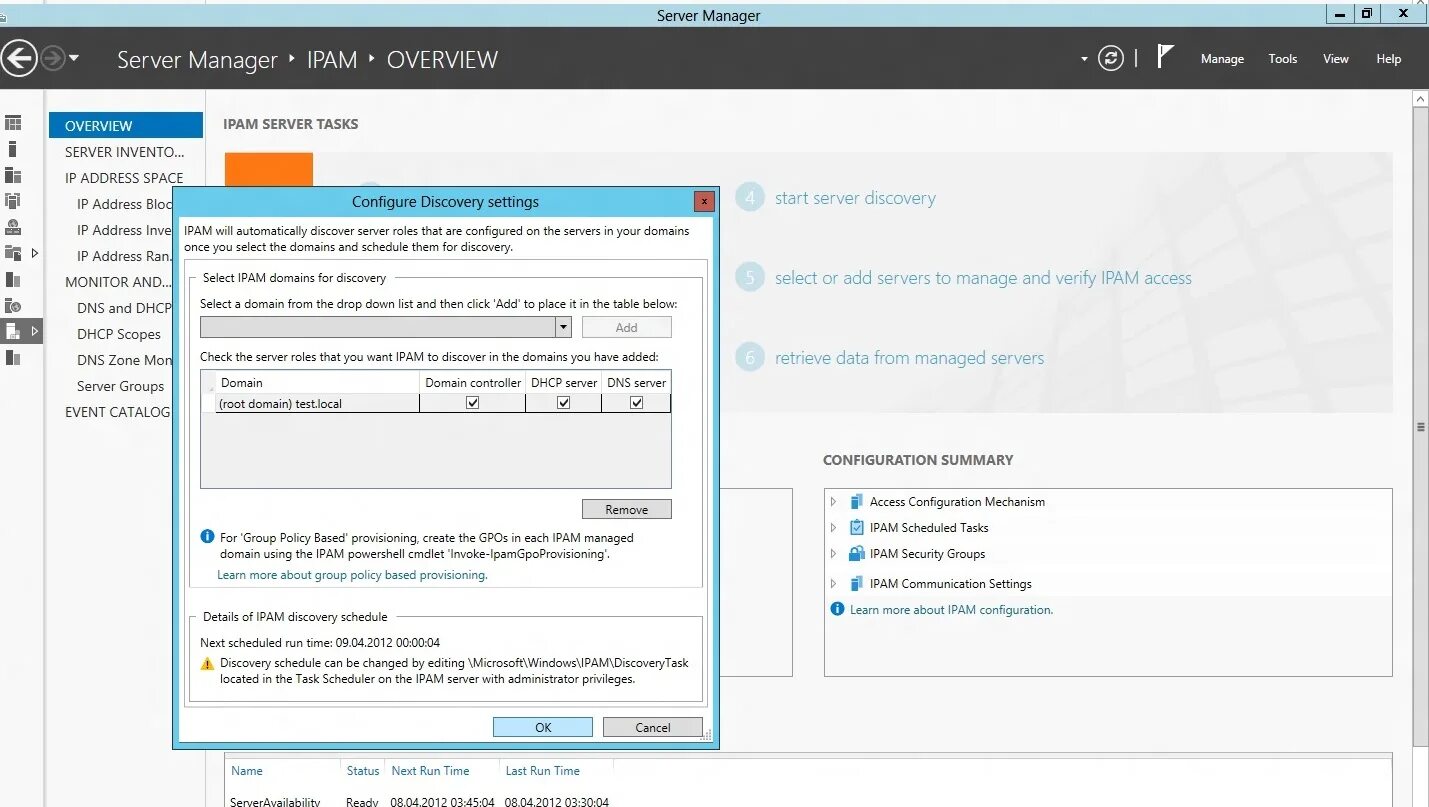Click the step 5 circle icon
The image size is (1429, 807).
(x=750, y=277)
